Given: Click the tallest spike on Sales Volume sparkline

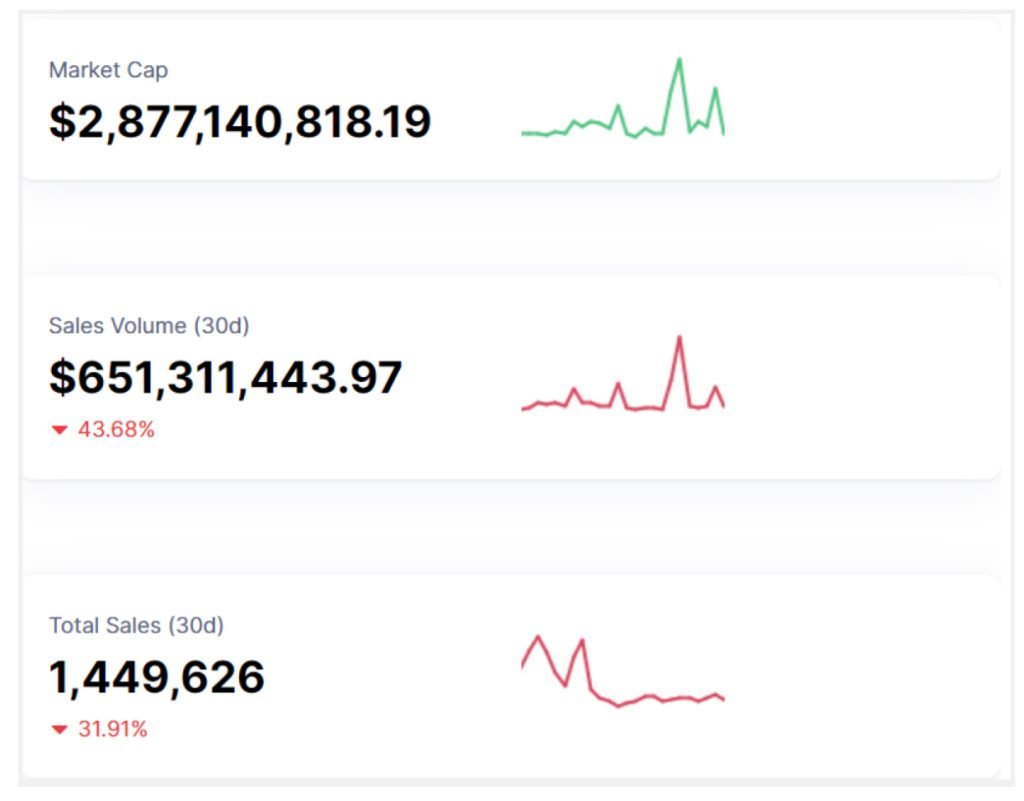Looking at the screenshot, I should tap(679, 338).
